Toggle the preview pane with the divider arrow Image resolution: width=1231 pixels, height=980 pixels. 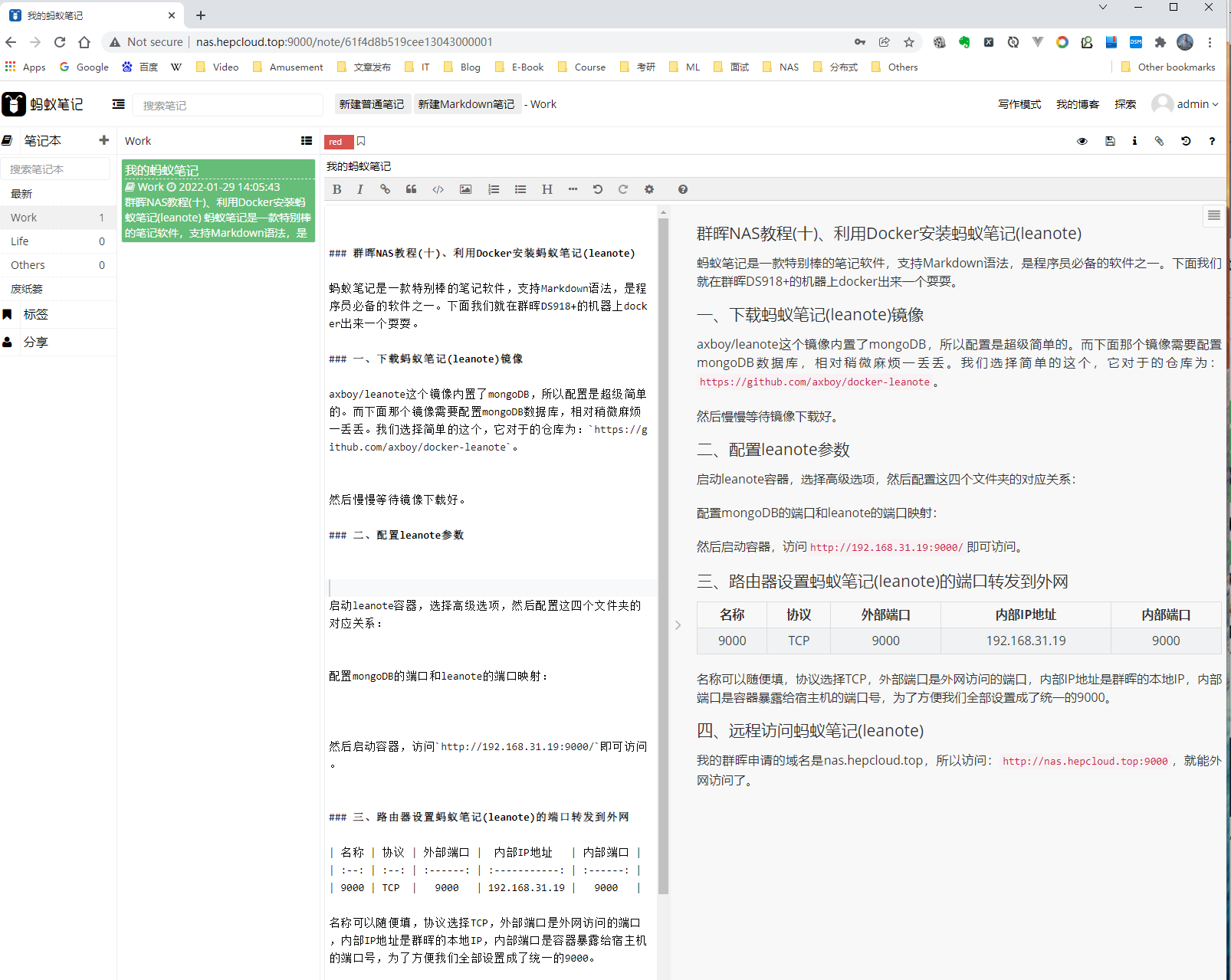click(x=678, y=625)
